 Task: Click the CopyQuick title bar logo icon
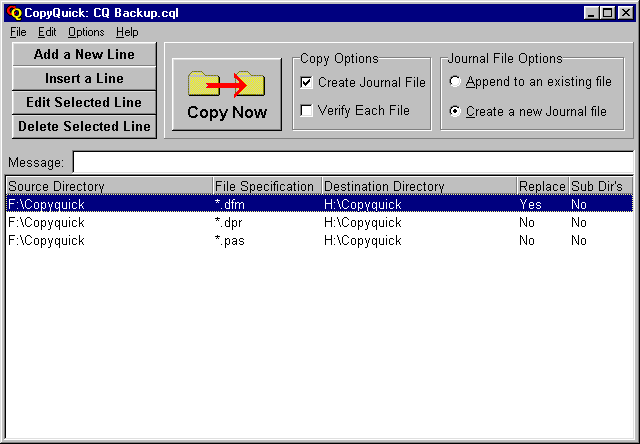pyautogui.click(x=14, y=13)
